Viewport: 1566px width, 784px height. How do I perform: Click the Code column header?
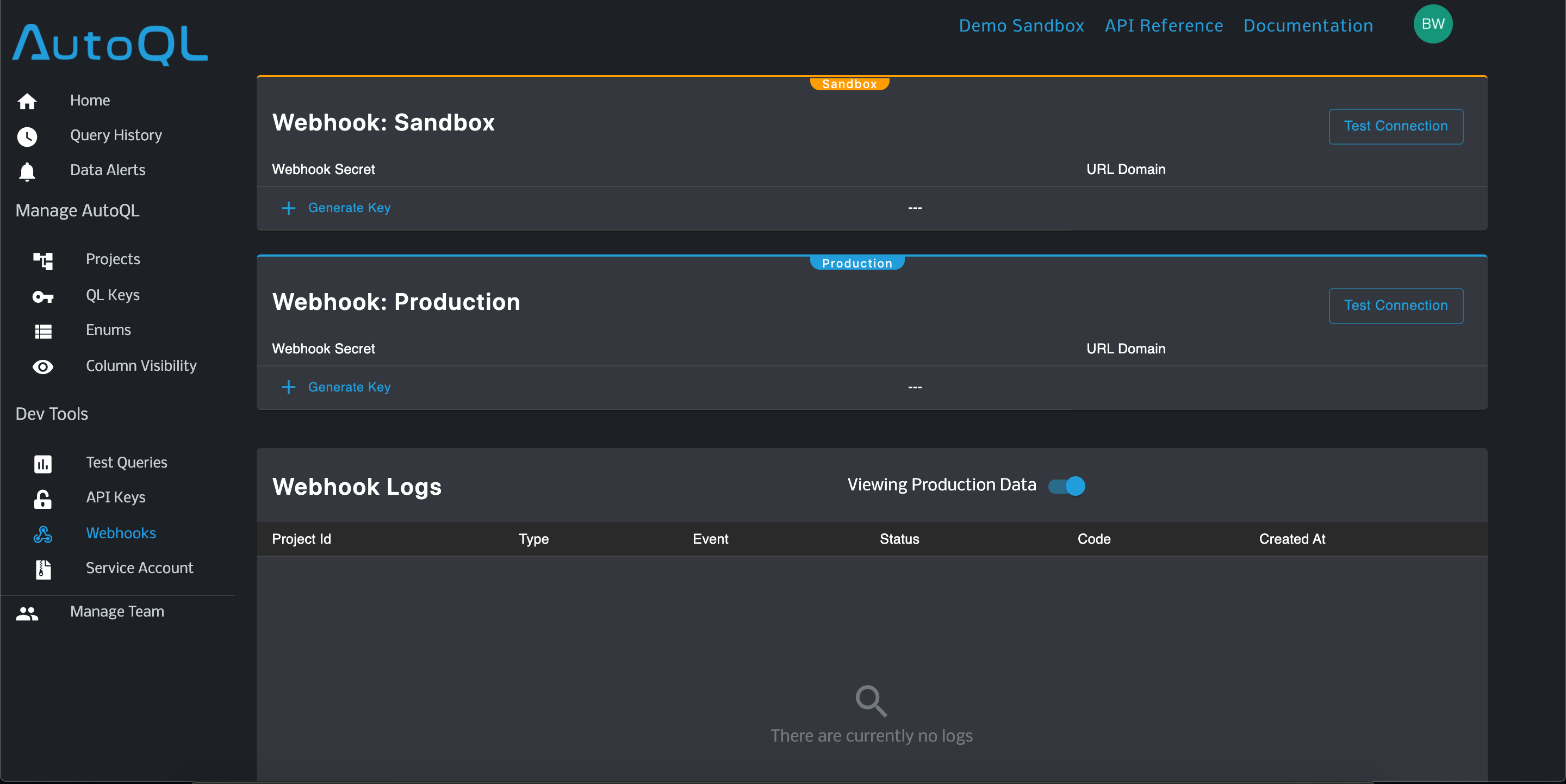coord(1094,540)
